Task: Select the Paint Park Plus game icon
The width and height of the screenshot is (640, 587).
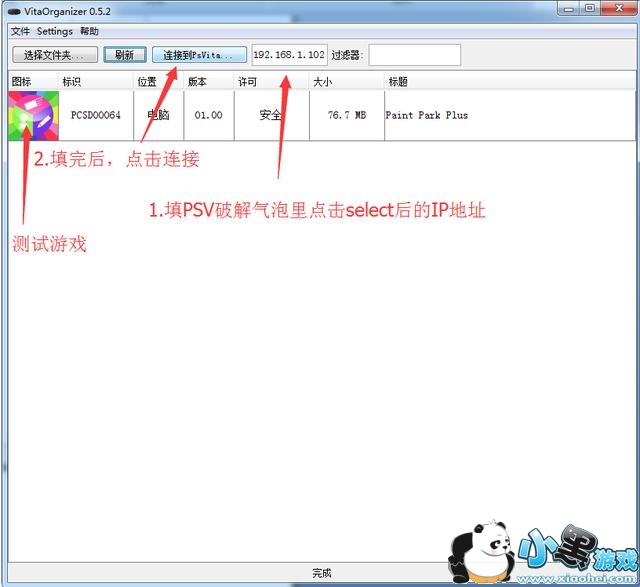Action: coord(33,116)
